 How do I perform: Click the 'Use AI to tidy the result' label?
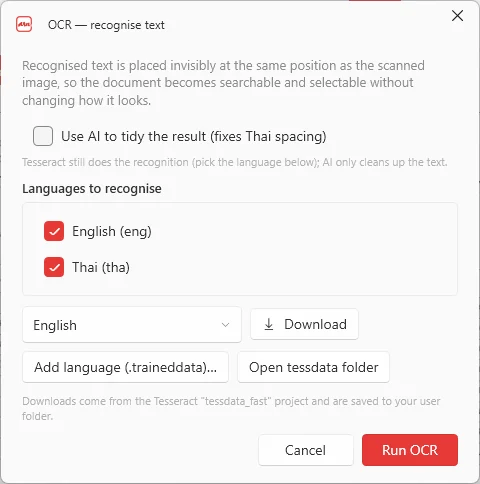click(x=194, y=136)
